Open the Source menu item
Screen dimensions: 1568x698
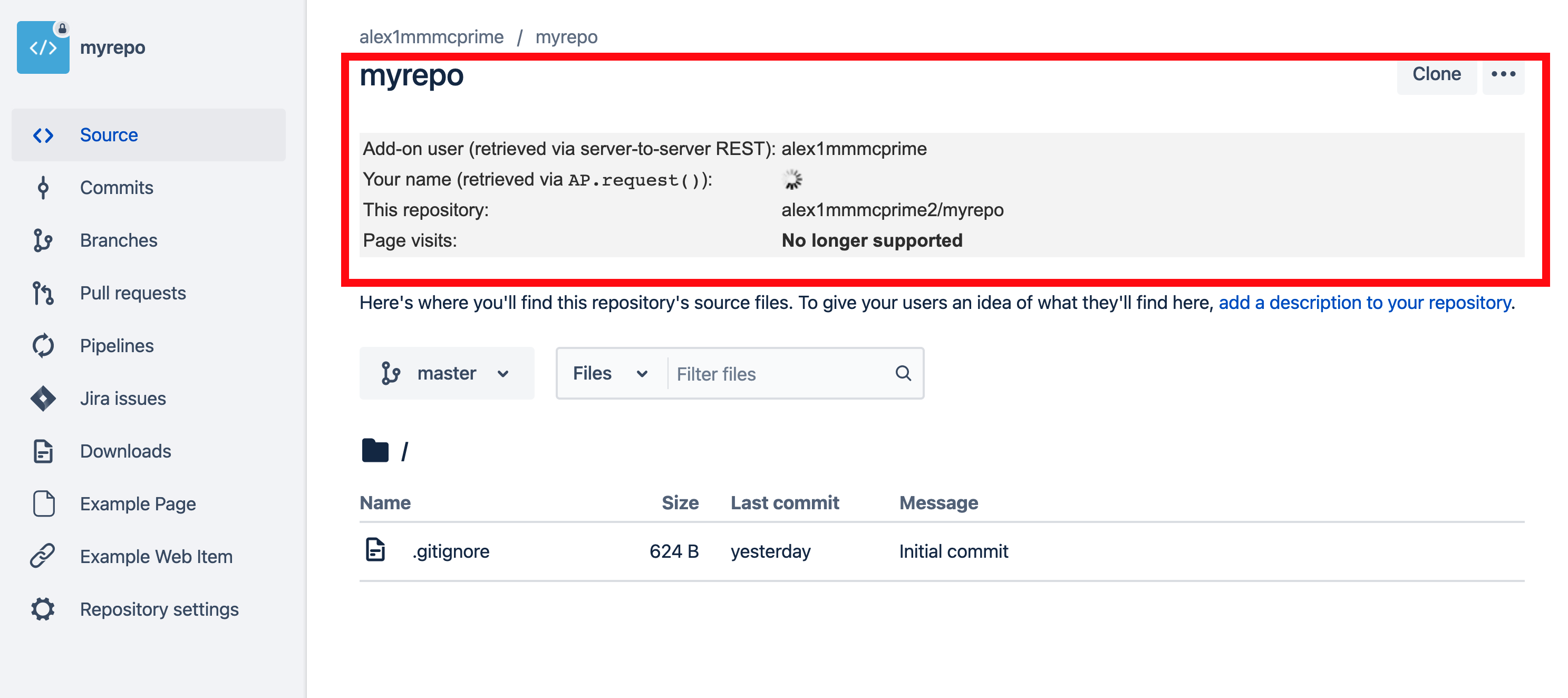pyautogui.click(x=149, y=135)
